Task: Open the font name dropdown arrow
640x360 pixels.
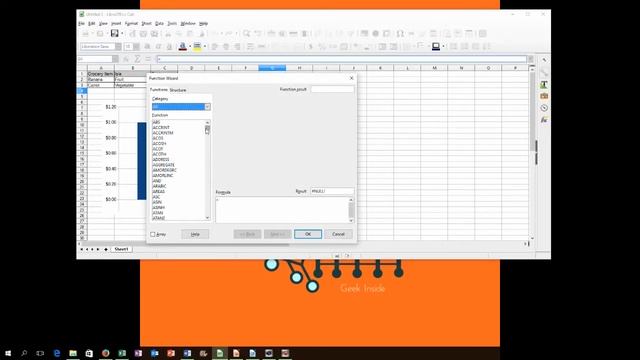Action: point(118,47)
